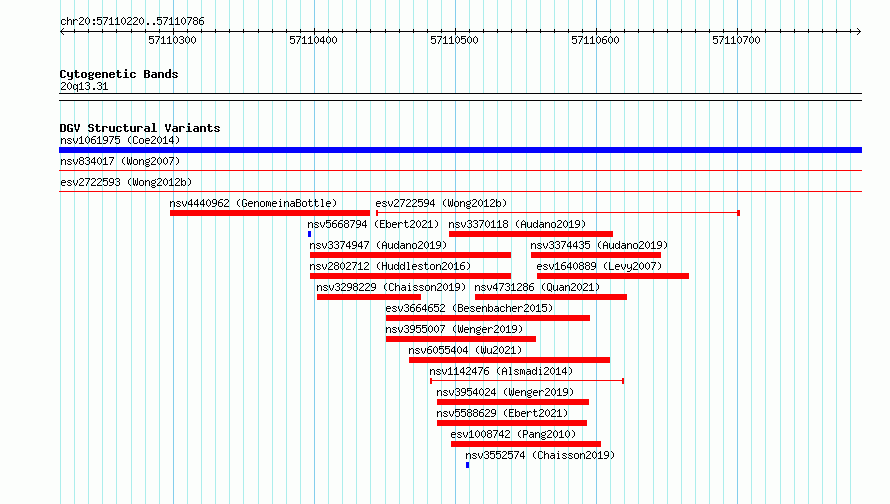
Task: Click the nsv1142476 (Alsmadi2014) label
Action: 501,371
